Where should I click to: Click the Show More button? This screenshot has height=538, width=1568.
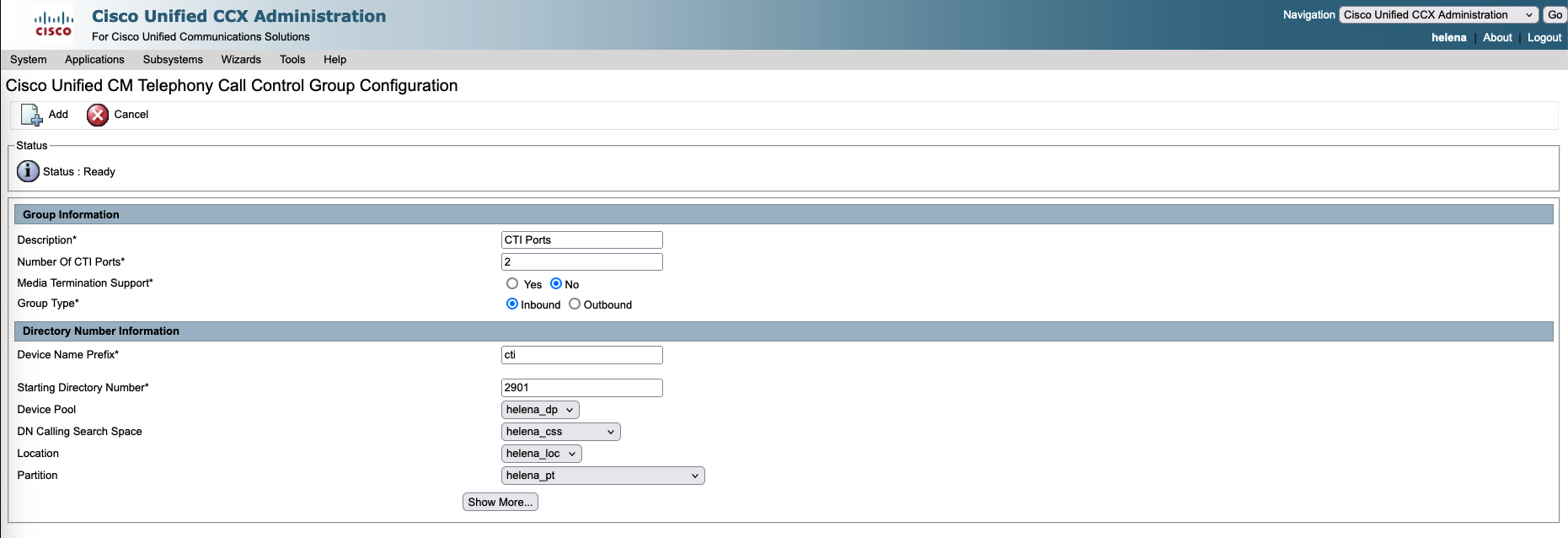[x=500, y=502]
